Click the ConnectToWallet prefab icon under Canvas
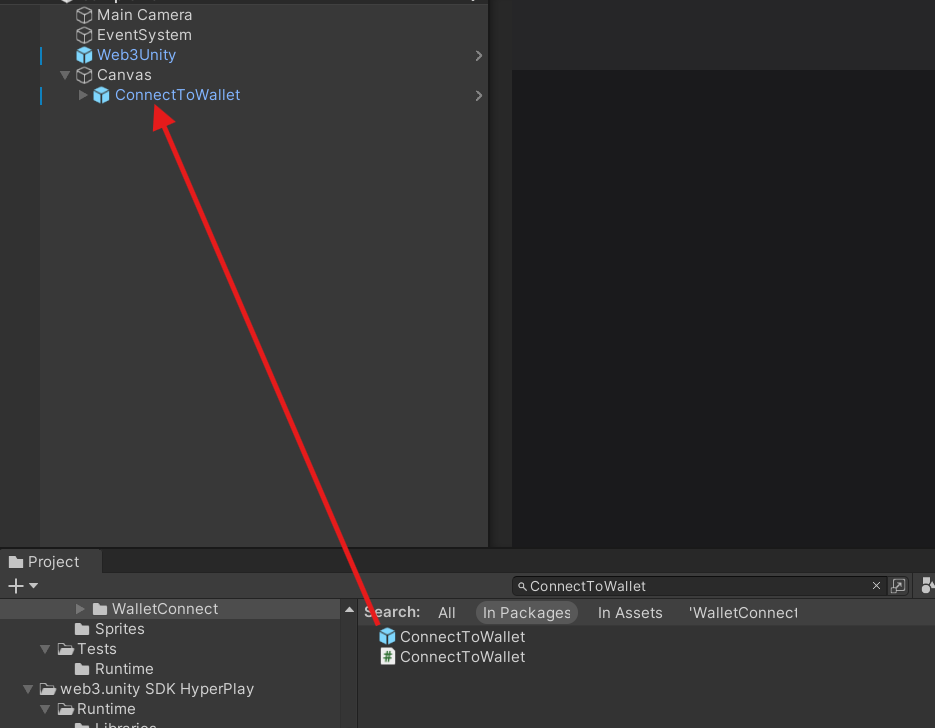The image size is (935, 728). click(101, 95)
